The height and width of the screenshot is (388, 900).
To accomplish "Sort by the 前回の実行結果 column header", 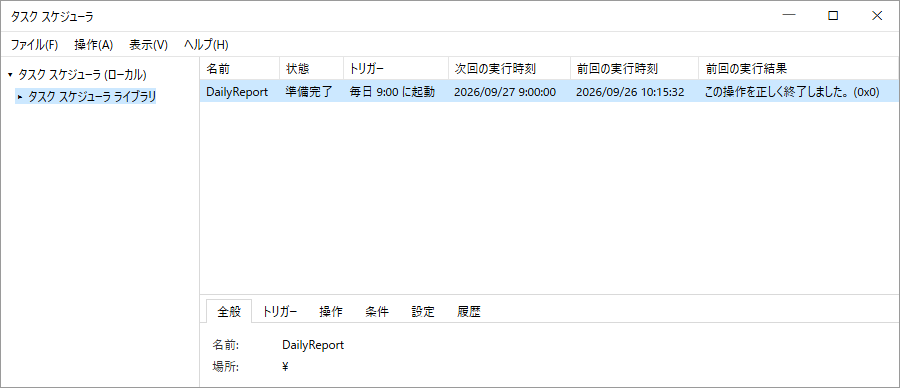I will click(x=799, y=68).
